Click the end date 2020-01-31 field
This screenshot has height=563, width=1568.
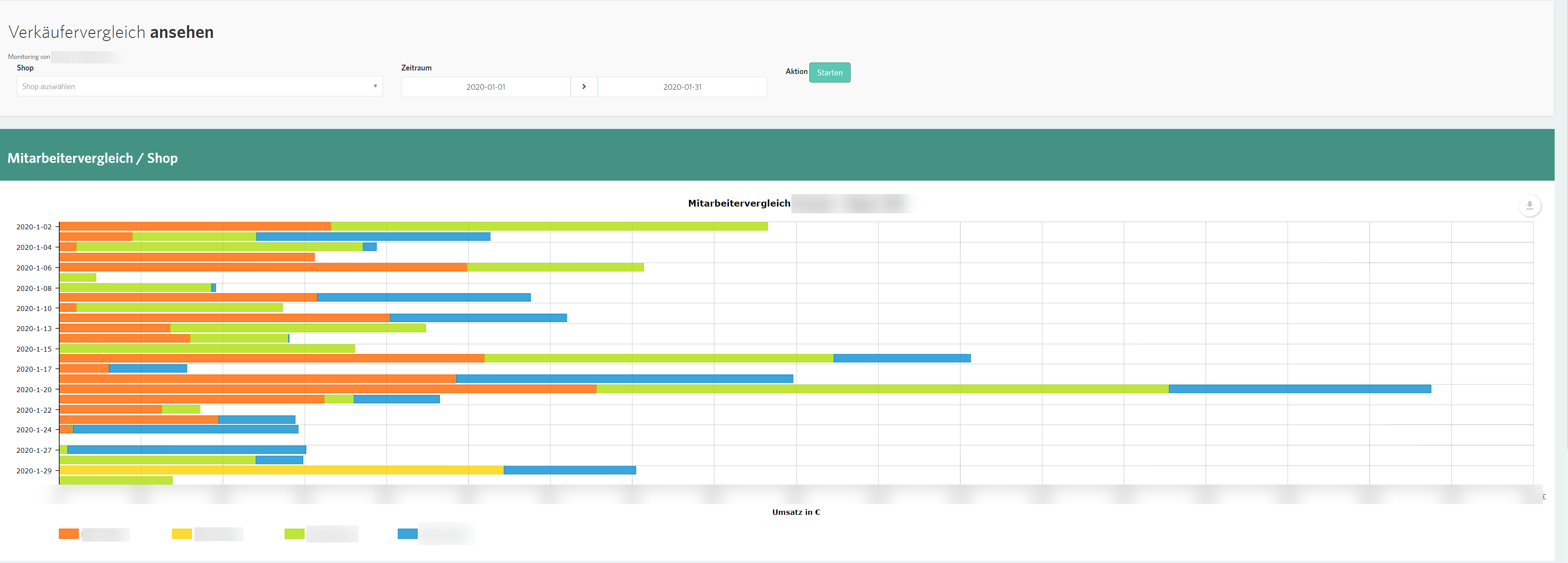coord(682,87)
